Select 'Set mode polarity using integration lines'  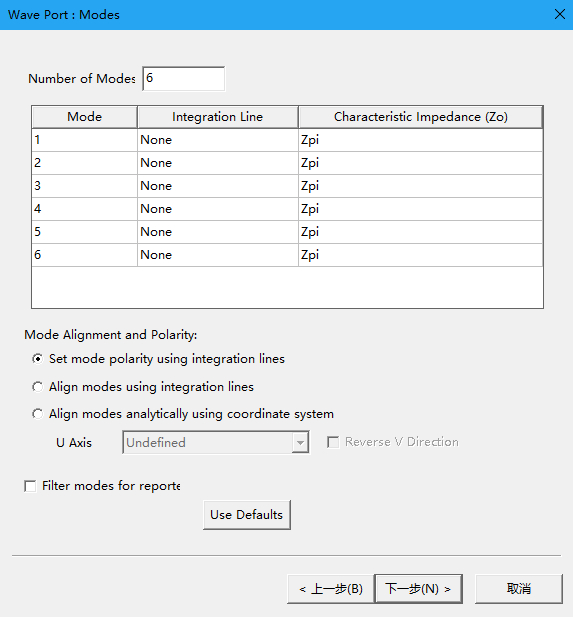38,359
